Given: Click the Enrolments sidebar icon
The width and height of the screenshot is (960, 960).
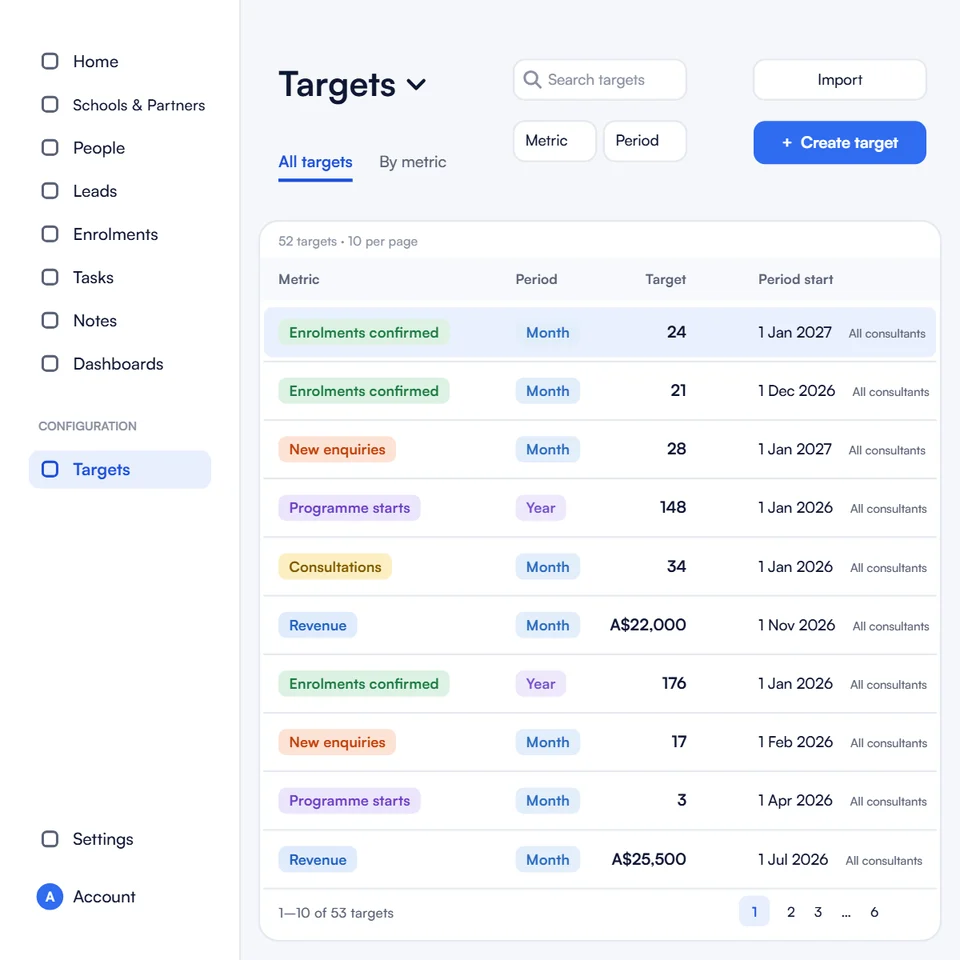Looking at the screenshot, I should [x=50, y=234].
